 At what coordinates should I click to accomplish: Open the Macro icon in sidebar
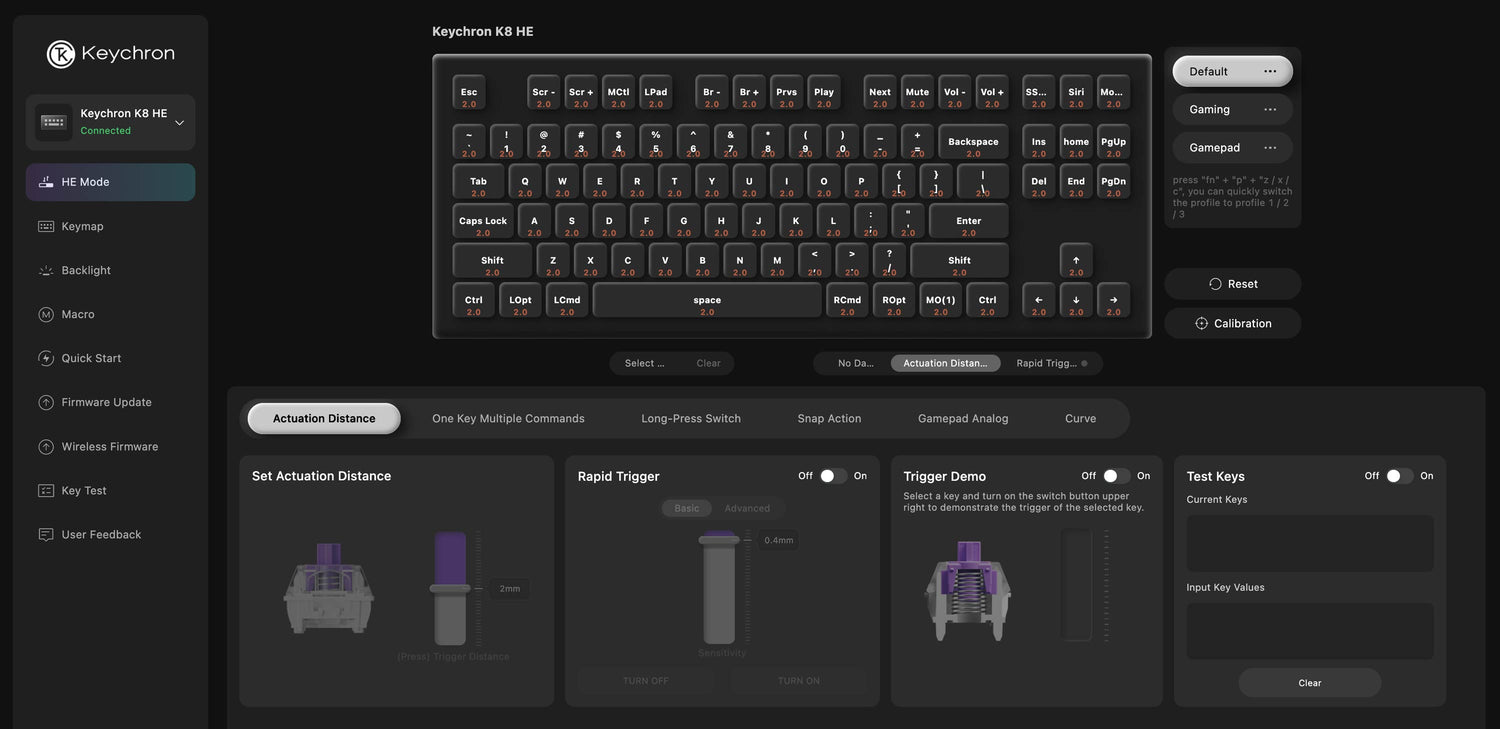(x=46, y=314)
